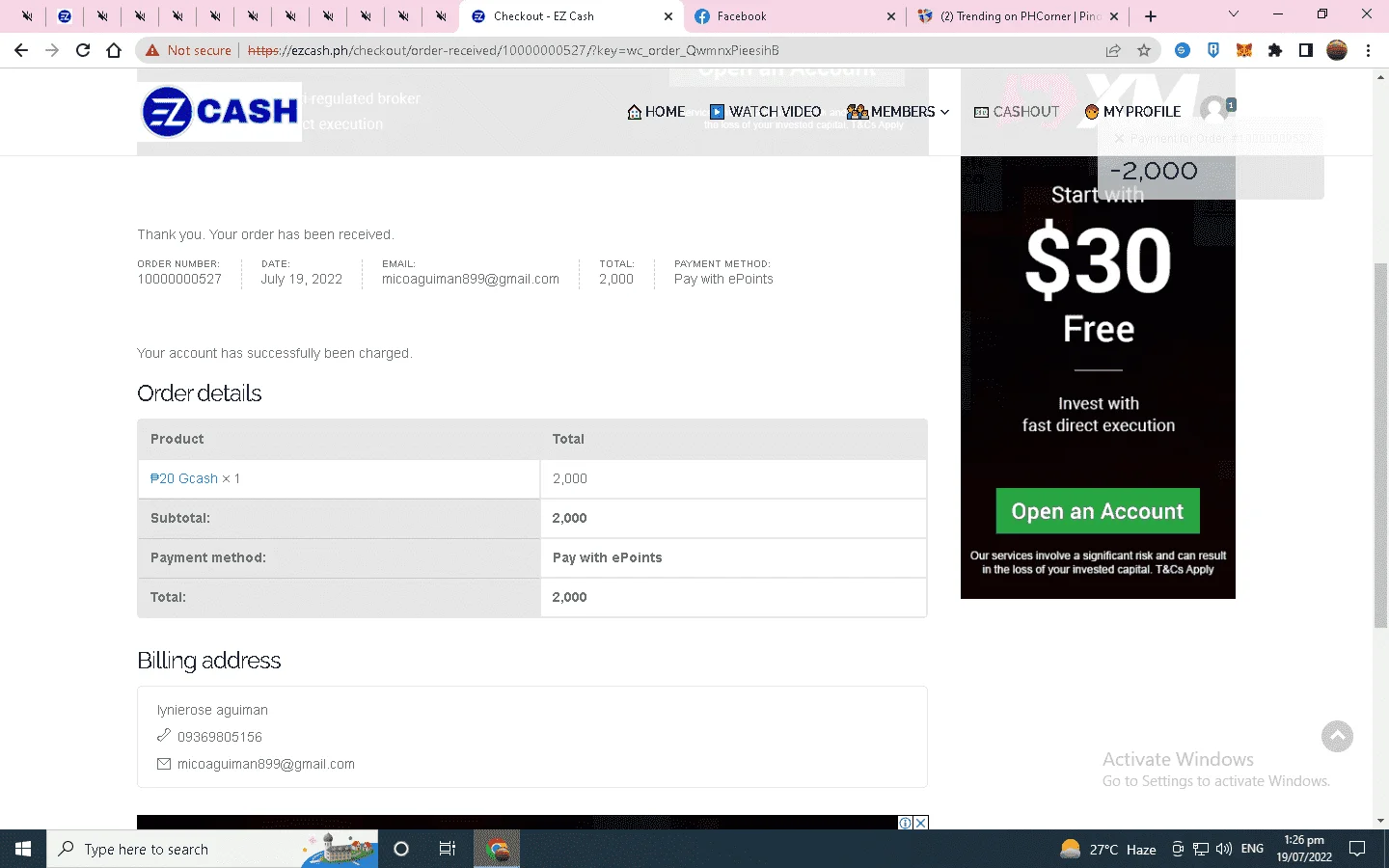Go back to the previous page
The width and height of the screenshot is (1389, 868).
[x=21, y=50]
